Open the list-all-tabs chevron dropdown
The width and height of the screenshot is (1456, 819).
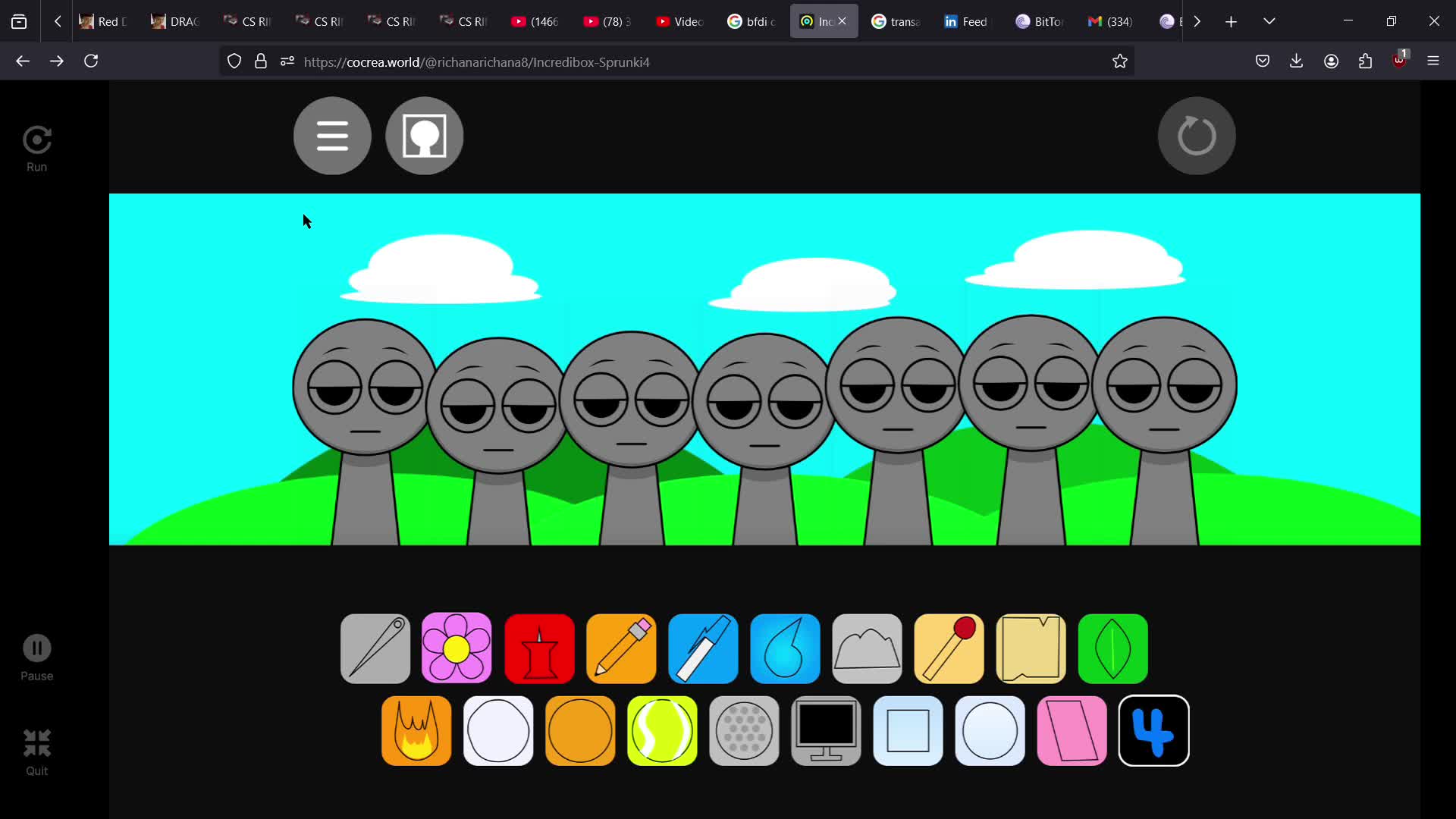pos(1269,20)
